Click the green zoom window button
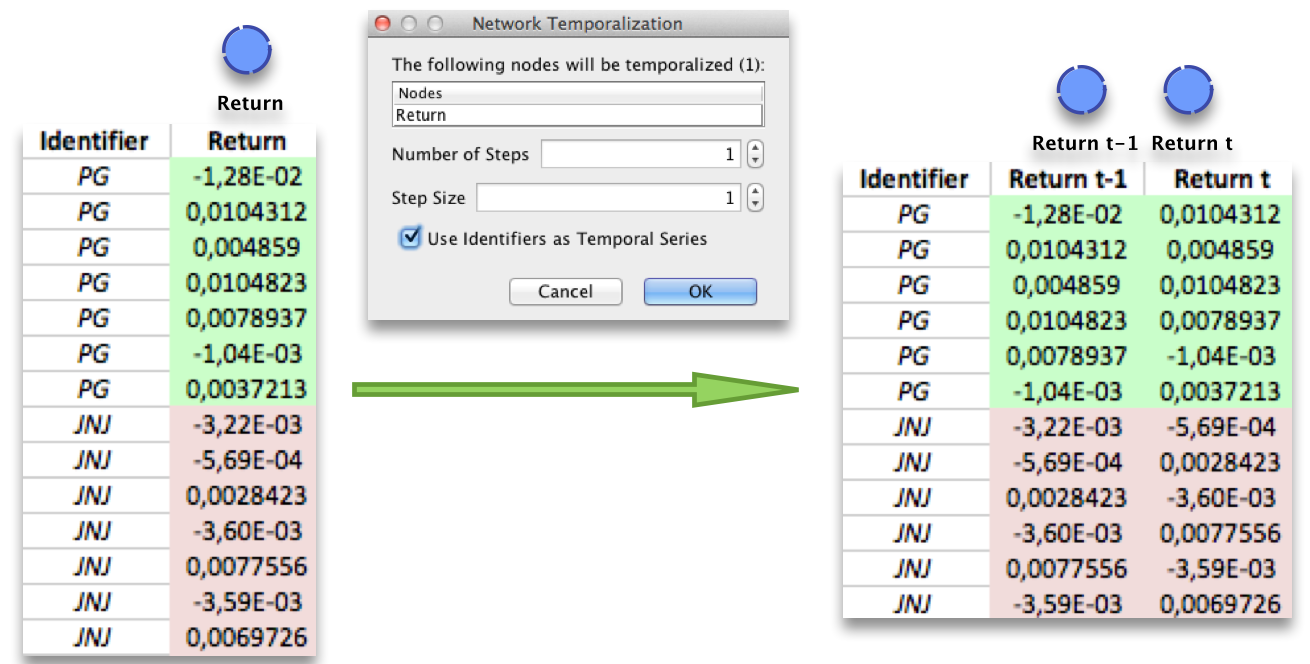1310x664 pixels. tap(434, 23)
